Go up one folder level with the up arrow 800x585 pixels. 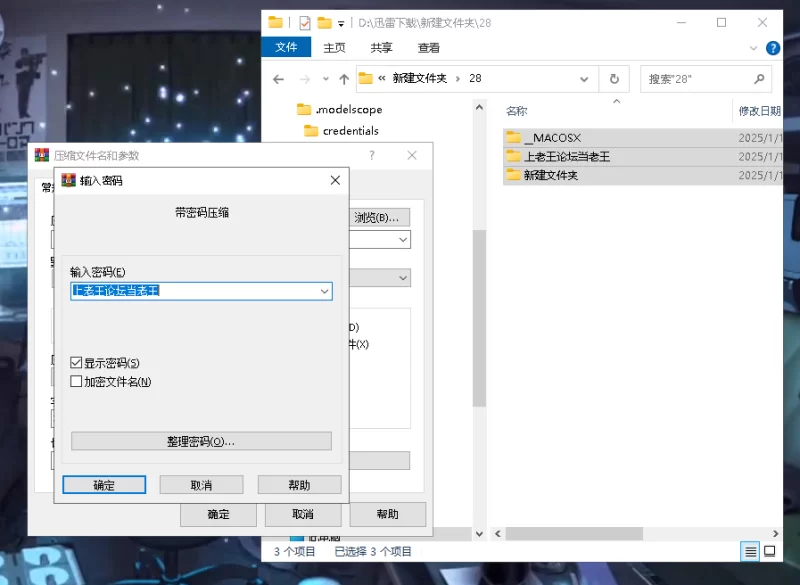(344, 79)
